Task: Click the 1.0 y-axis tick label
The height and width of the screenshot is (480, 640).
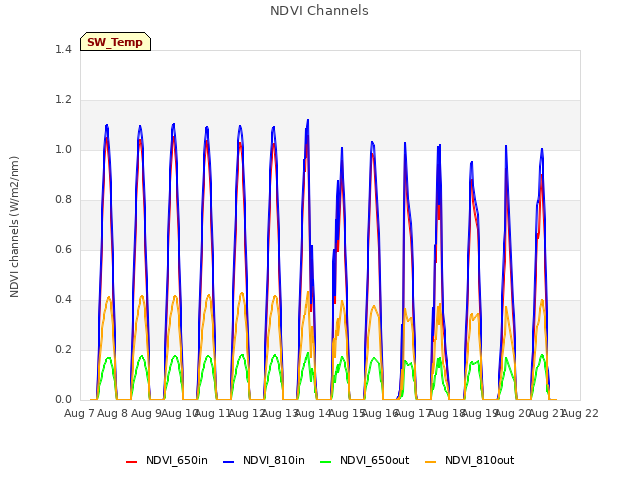Action: coord(63,149)
